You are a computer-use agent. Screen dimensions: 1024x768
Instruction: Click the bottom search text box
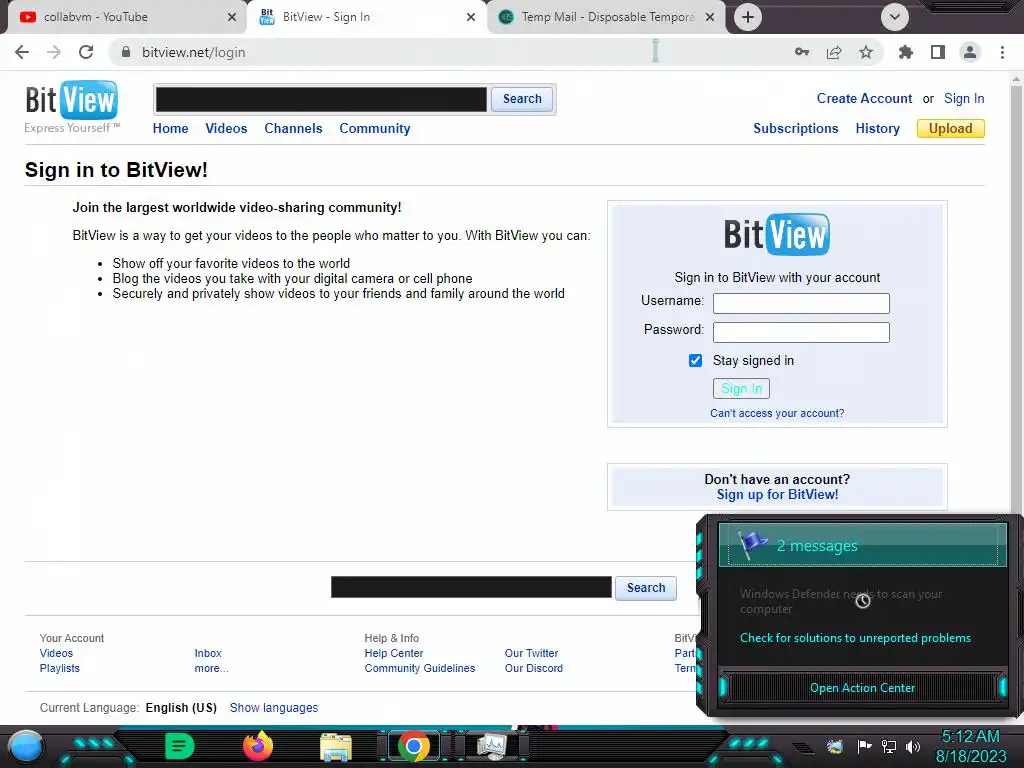click(x=472, y=587)
